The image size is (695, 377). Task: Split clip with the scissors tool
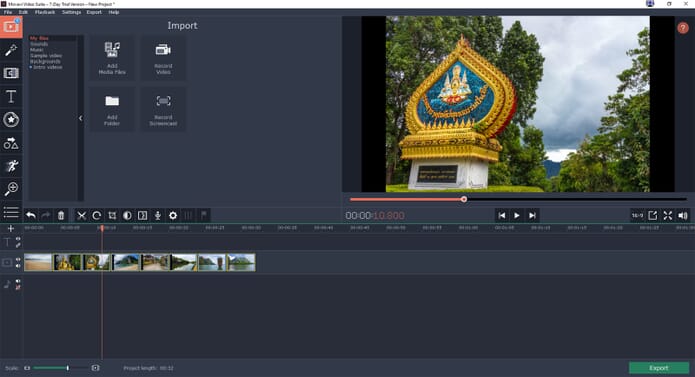82,216
